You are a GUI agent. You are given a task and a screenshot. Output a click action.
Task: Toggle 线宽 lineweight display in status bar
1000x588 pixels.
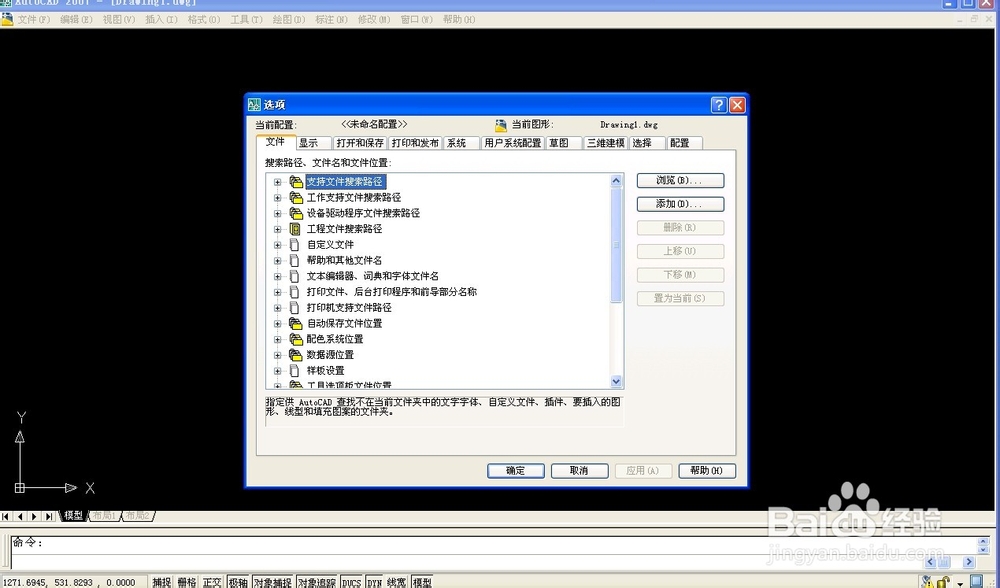click(397, 582)
